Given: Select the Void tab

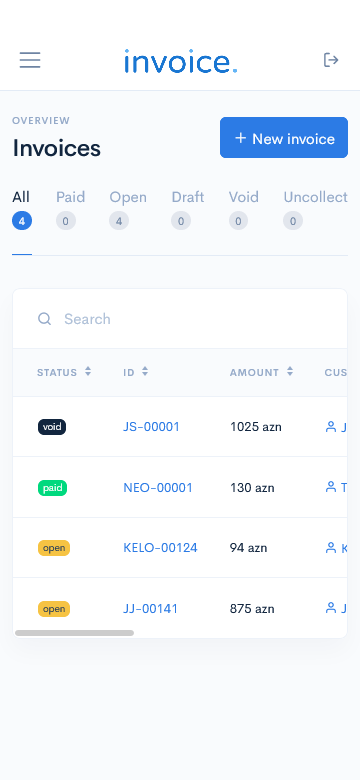Looking at the screenshot, I should [244, 209].
